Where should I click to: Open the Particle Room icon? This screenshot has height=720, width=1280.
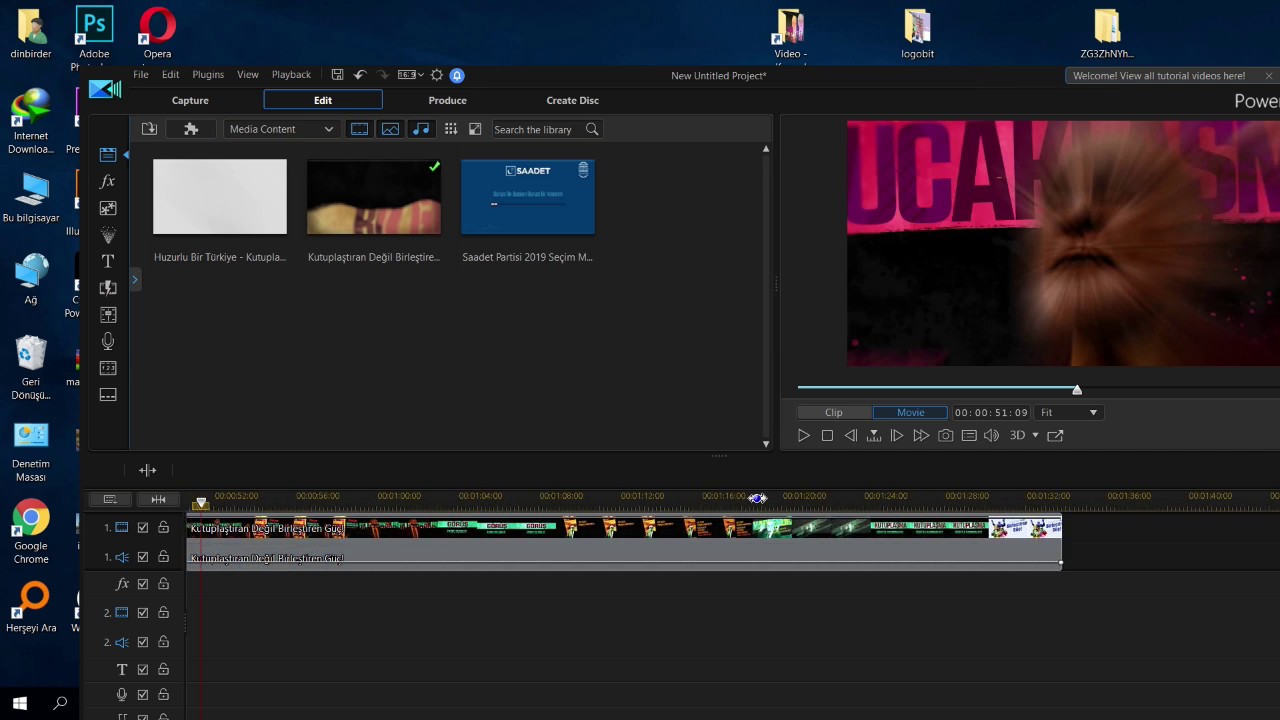108,235
